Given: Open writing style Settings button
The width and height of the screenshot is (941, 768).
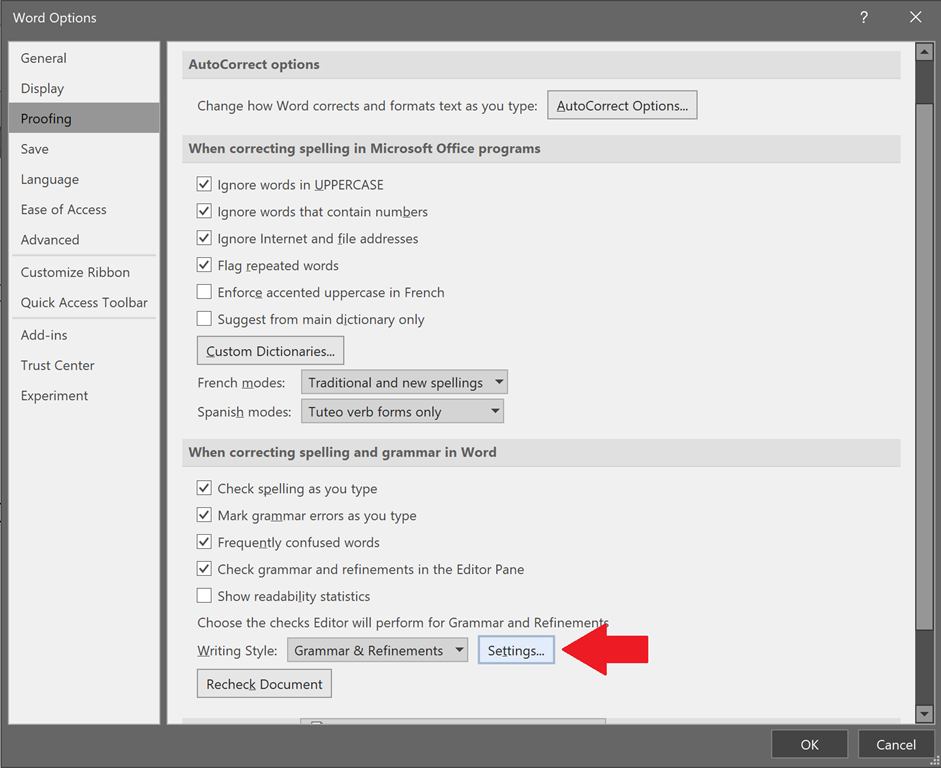Looking at the screenshot, I should pyautogui.click(x=516, y=651).
